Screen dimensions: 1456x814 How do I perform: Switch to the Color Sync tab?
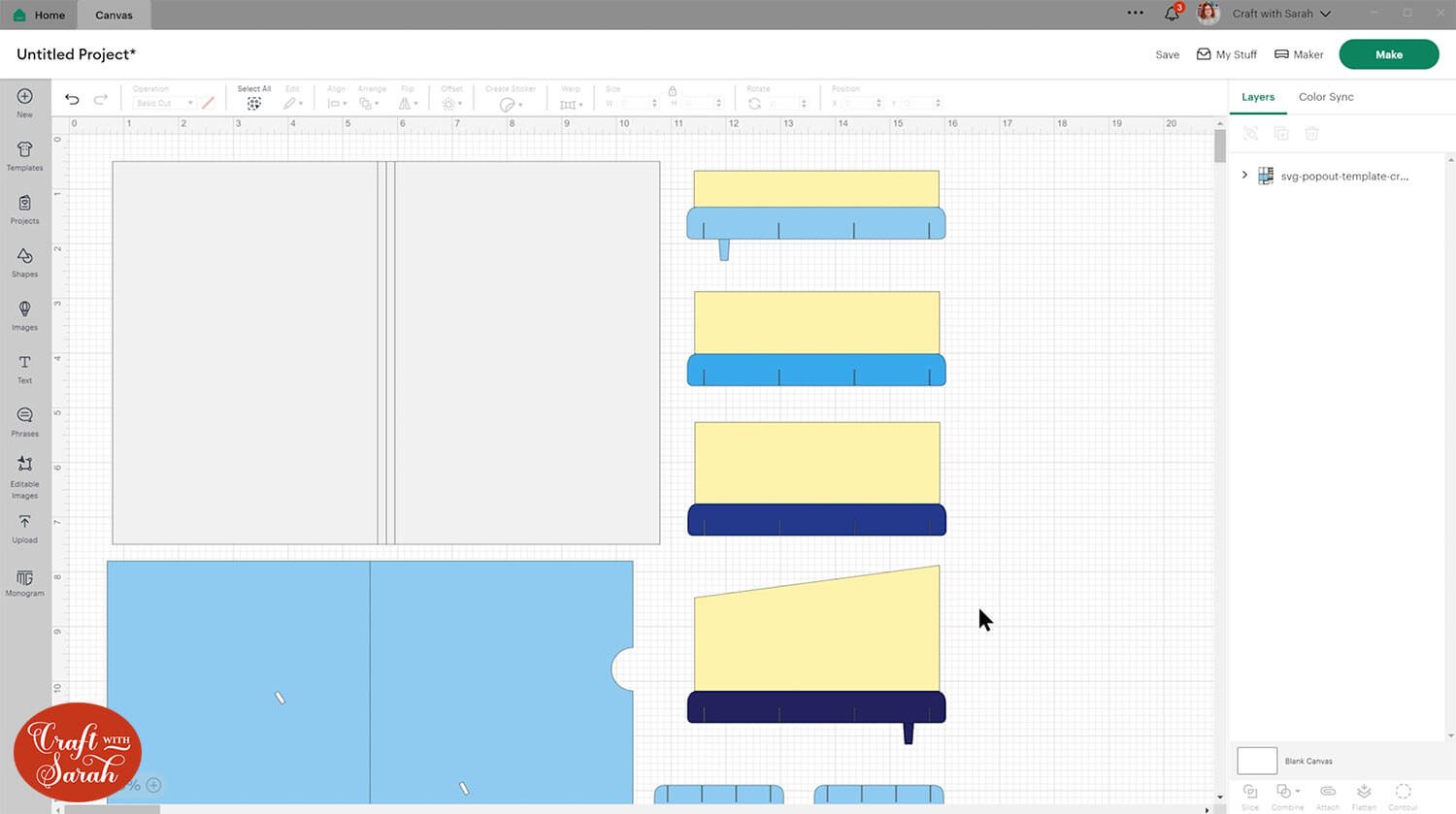(x=1326, y=97)
